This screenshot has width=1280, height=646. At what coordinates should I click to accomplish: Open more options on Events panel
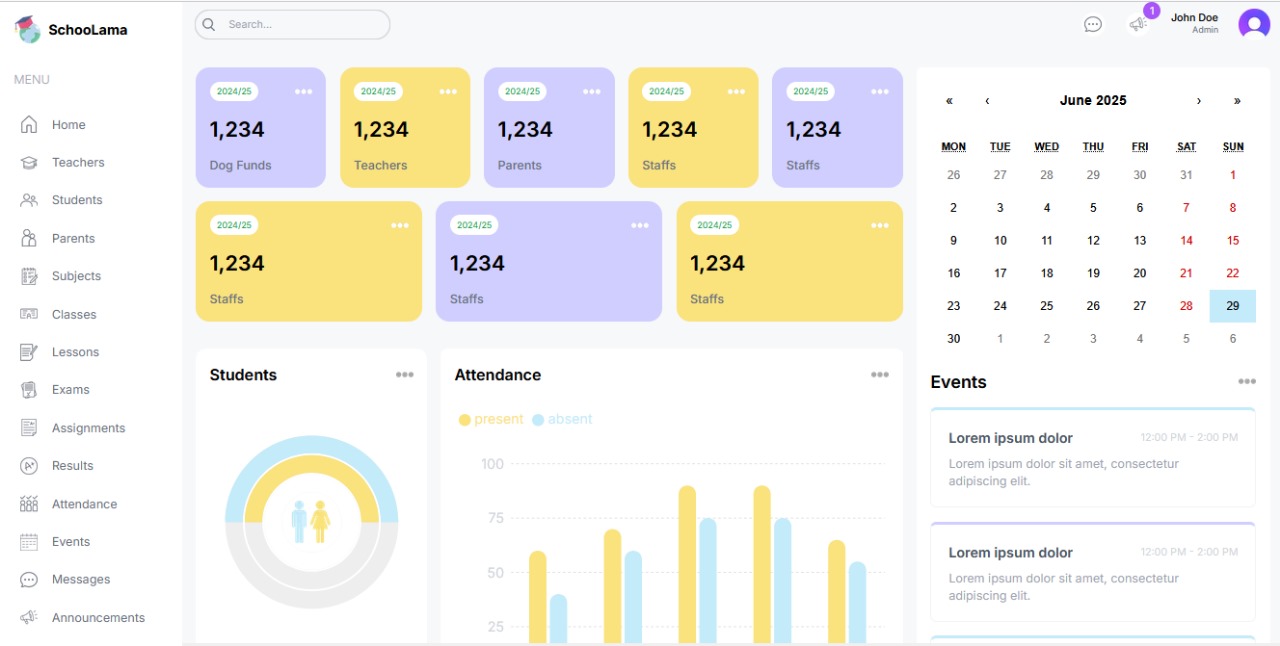(1247, 382)
